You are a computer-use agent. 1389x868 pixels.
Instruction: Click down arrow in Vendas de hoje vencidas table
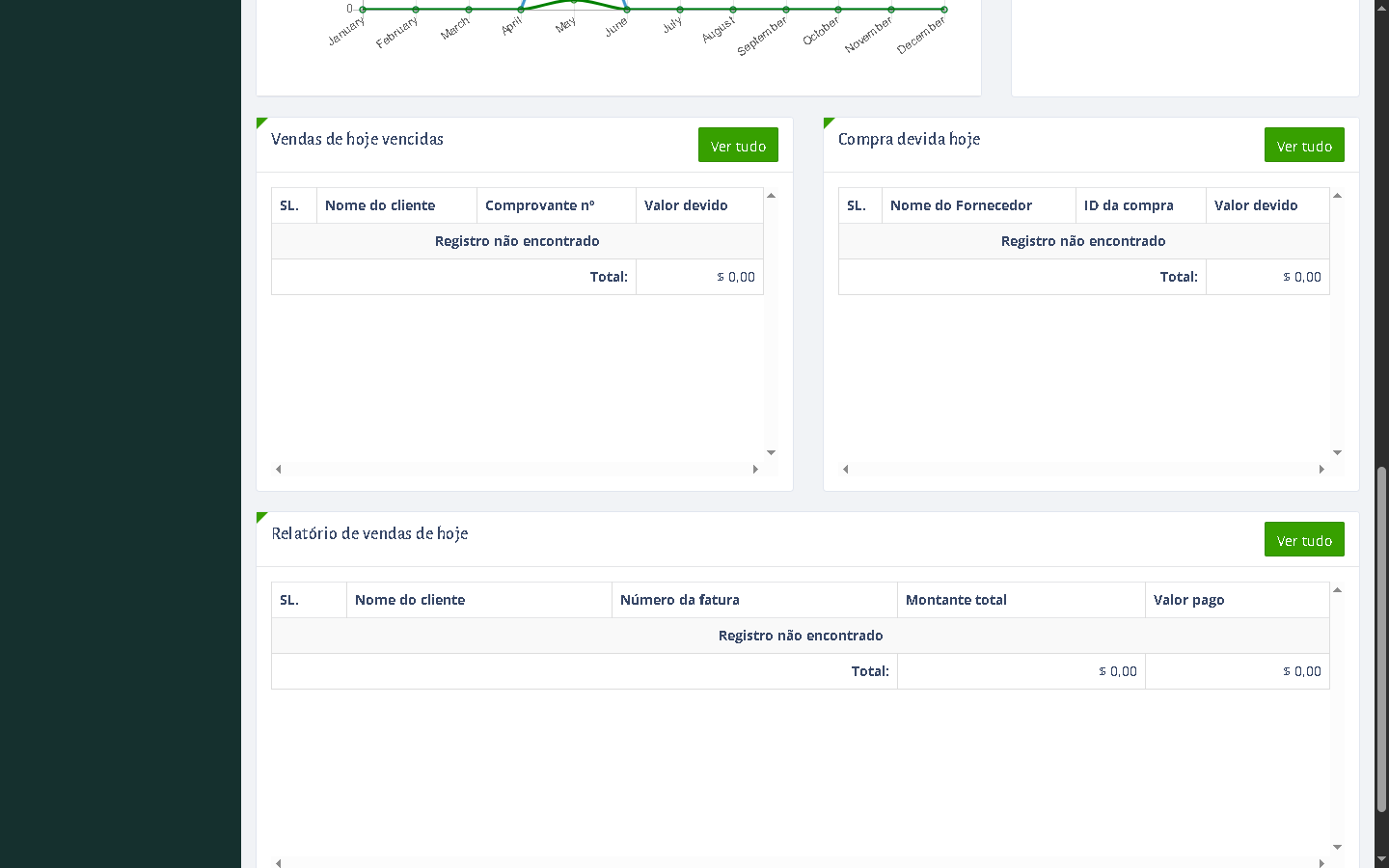[x=771, y=452]
